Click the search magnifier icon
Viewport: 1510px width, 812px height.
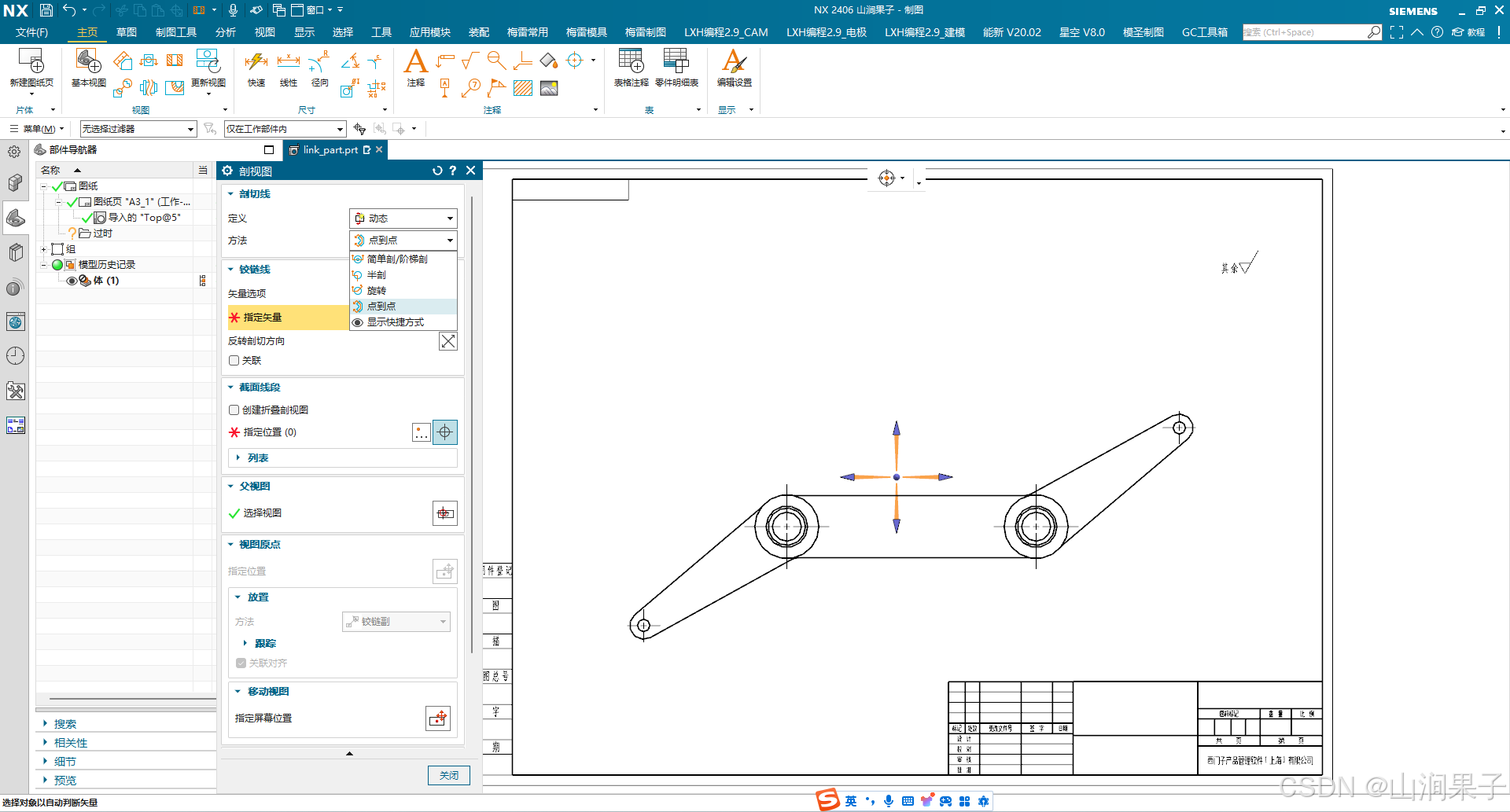pos(1373,32)
